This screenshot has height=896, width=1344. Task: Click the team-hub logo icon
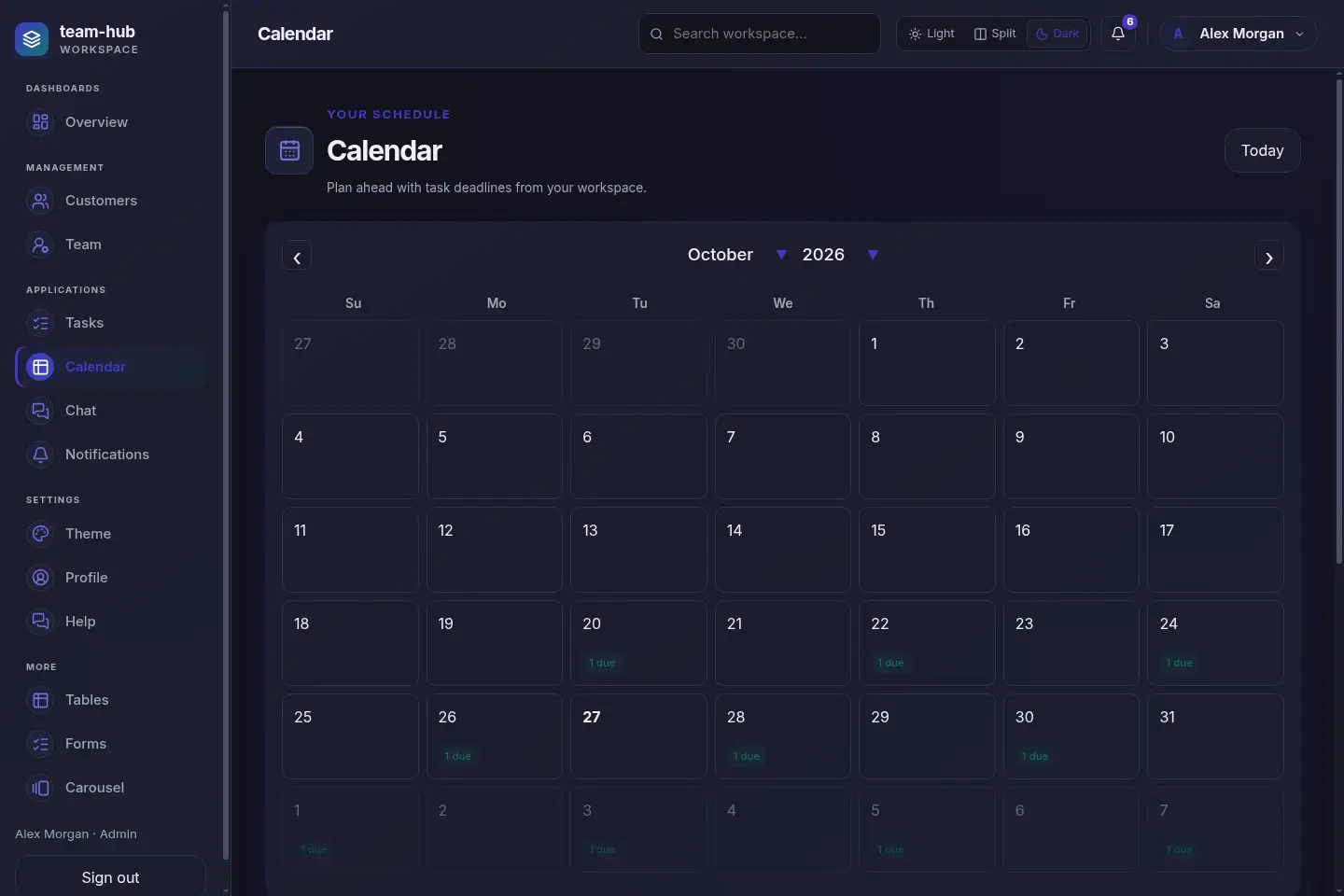(32, 39)
